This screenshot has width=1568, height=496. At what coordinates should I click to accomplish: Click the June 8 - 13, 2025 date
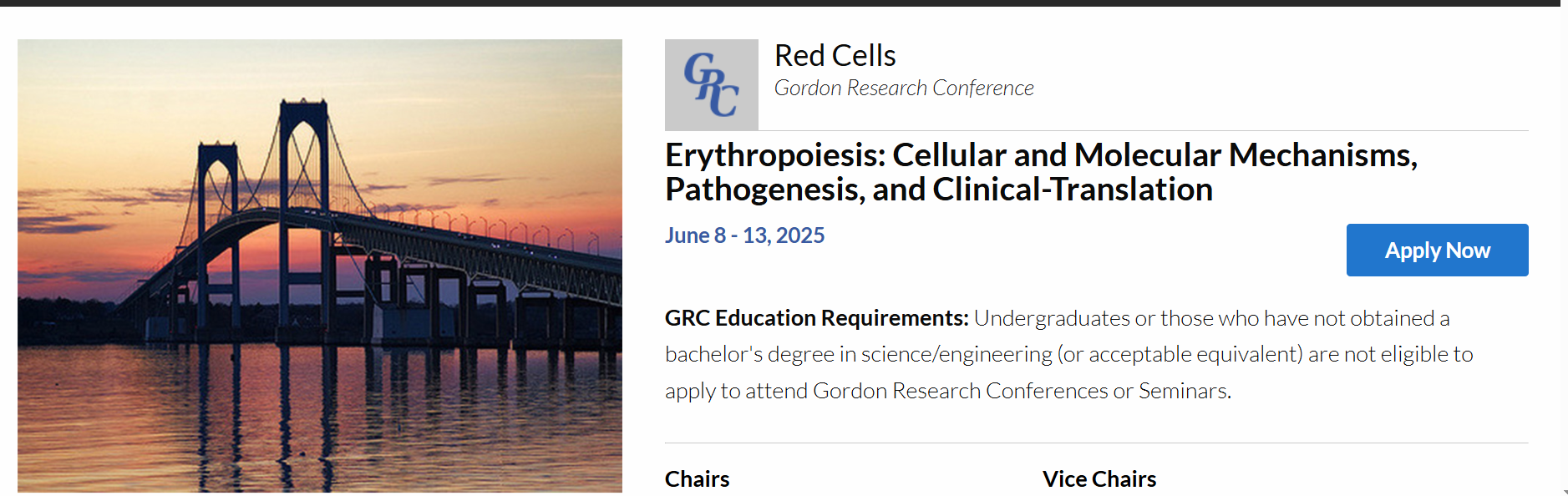click(744, 235)
